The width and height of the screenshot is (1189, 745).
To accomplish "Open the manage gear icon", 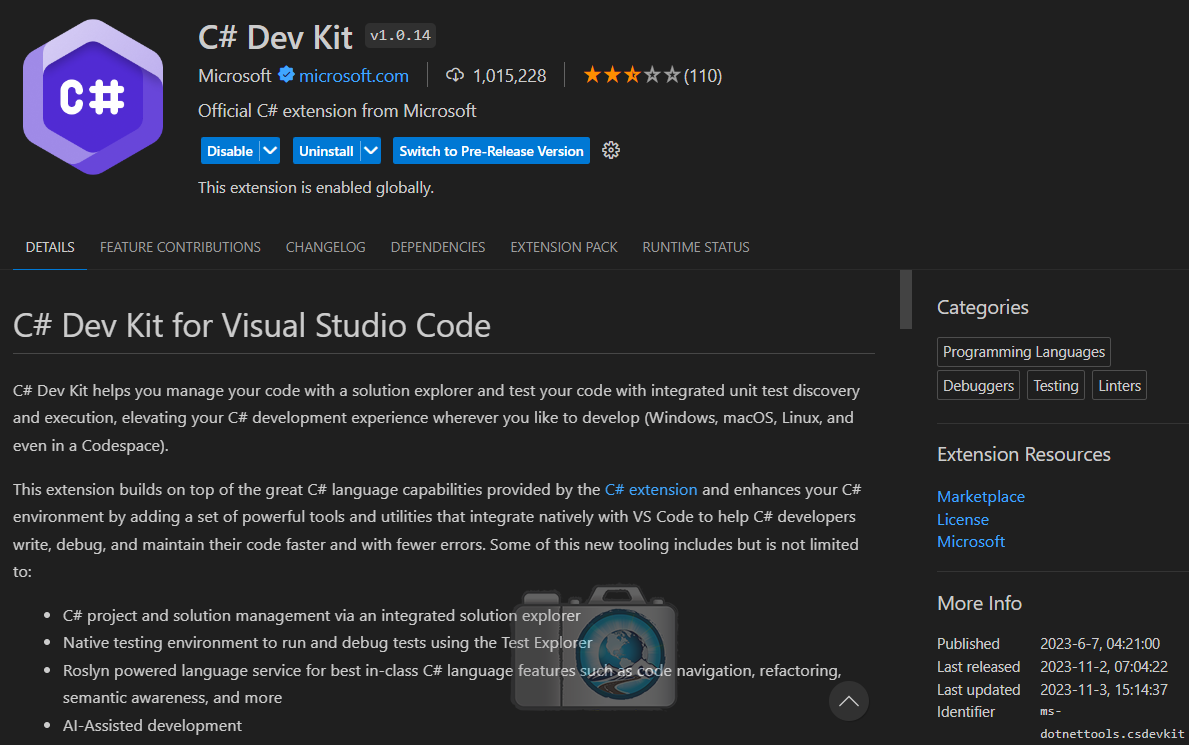I will tap(611, 151).
